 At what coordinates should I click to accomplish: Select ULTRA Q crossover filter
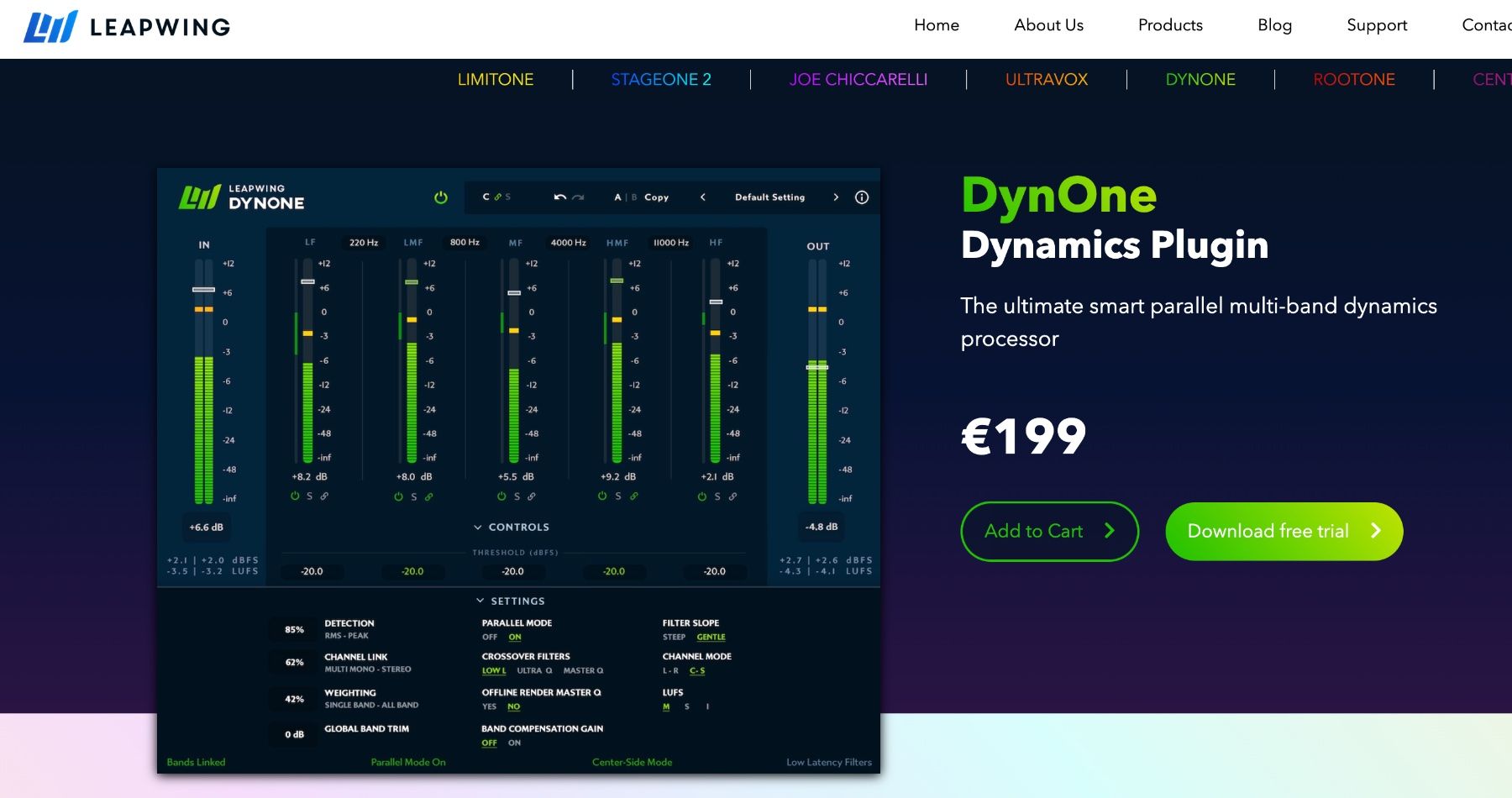point(534,670)
